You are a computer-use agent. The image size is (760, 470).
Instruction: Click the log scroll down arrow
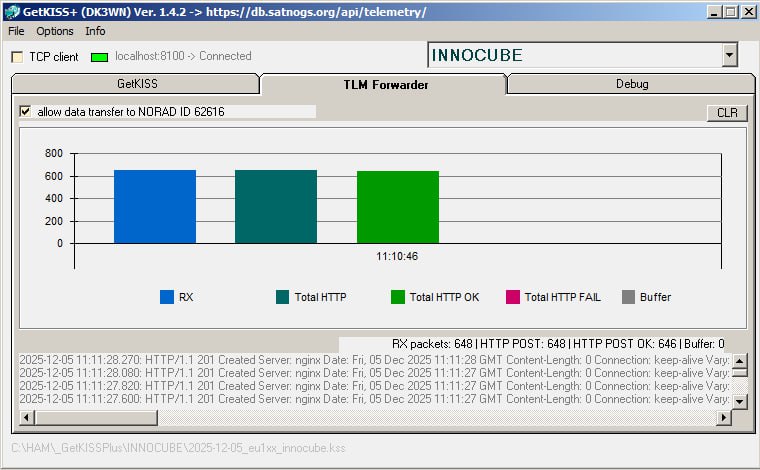click(739, 401)
